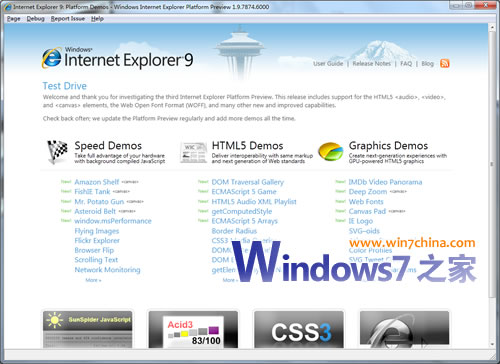
Task: Open the Border Radius demo
Action: pyautogui.click(x=234, y=231)
